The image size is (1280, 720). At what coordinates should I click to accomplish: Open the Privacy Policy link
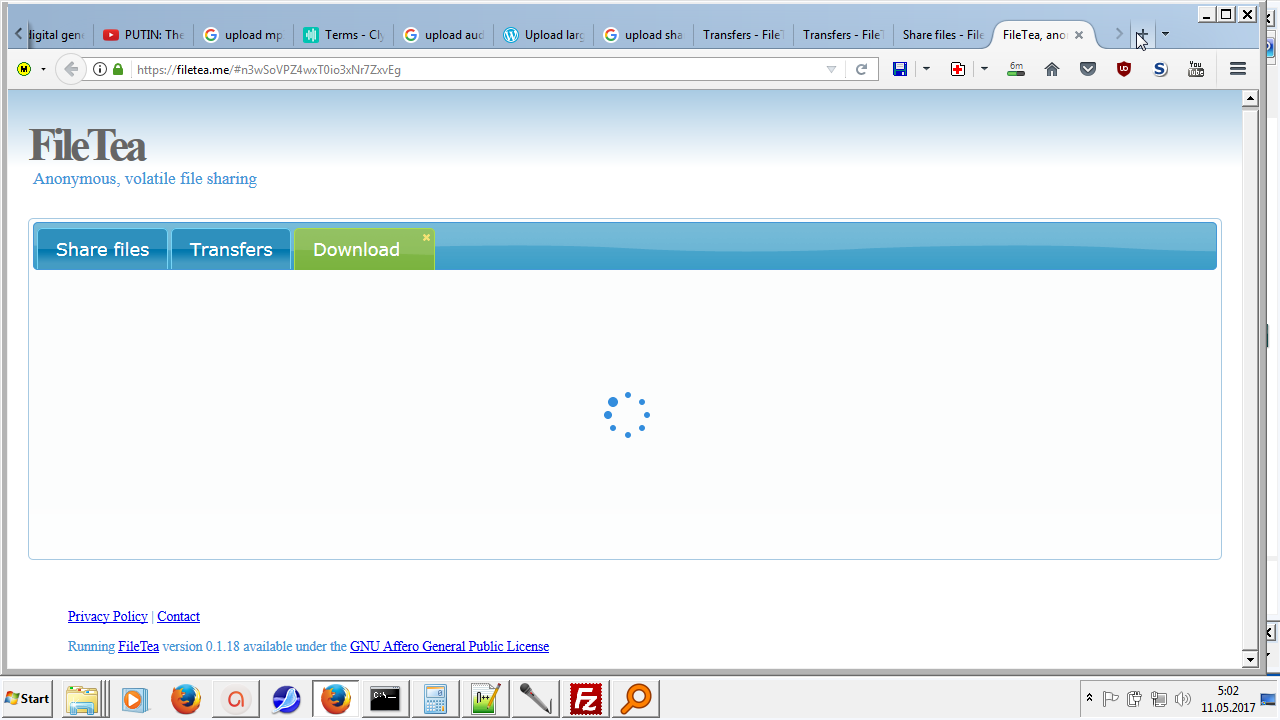click(108, 617)
